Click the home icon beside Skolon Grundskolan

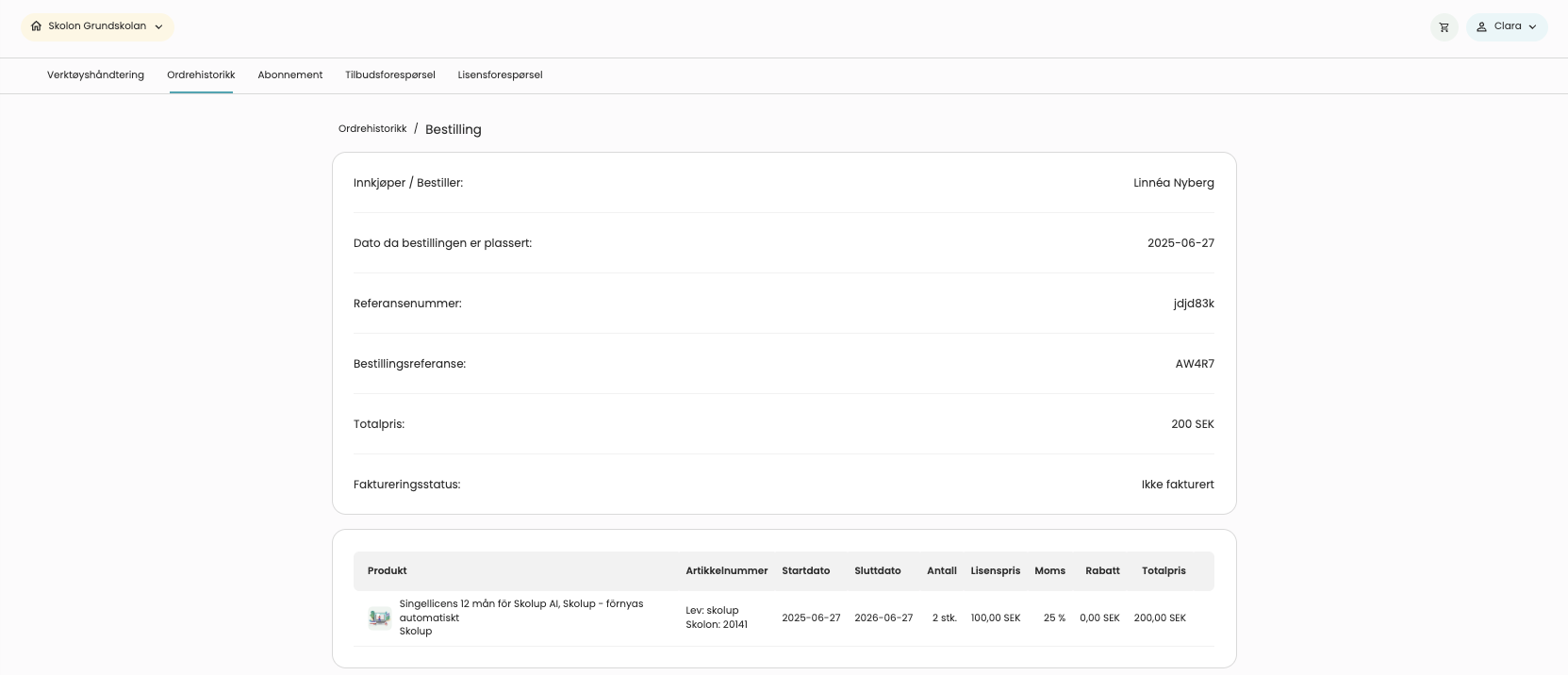click(37, 26)
